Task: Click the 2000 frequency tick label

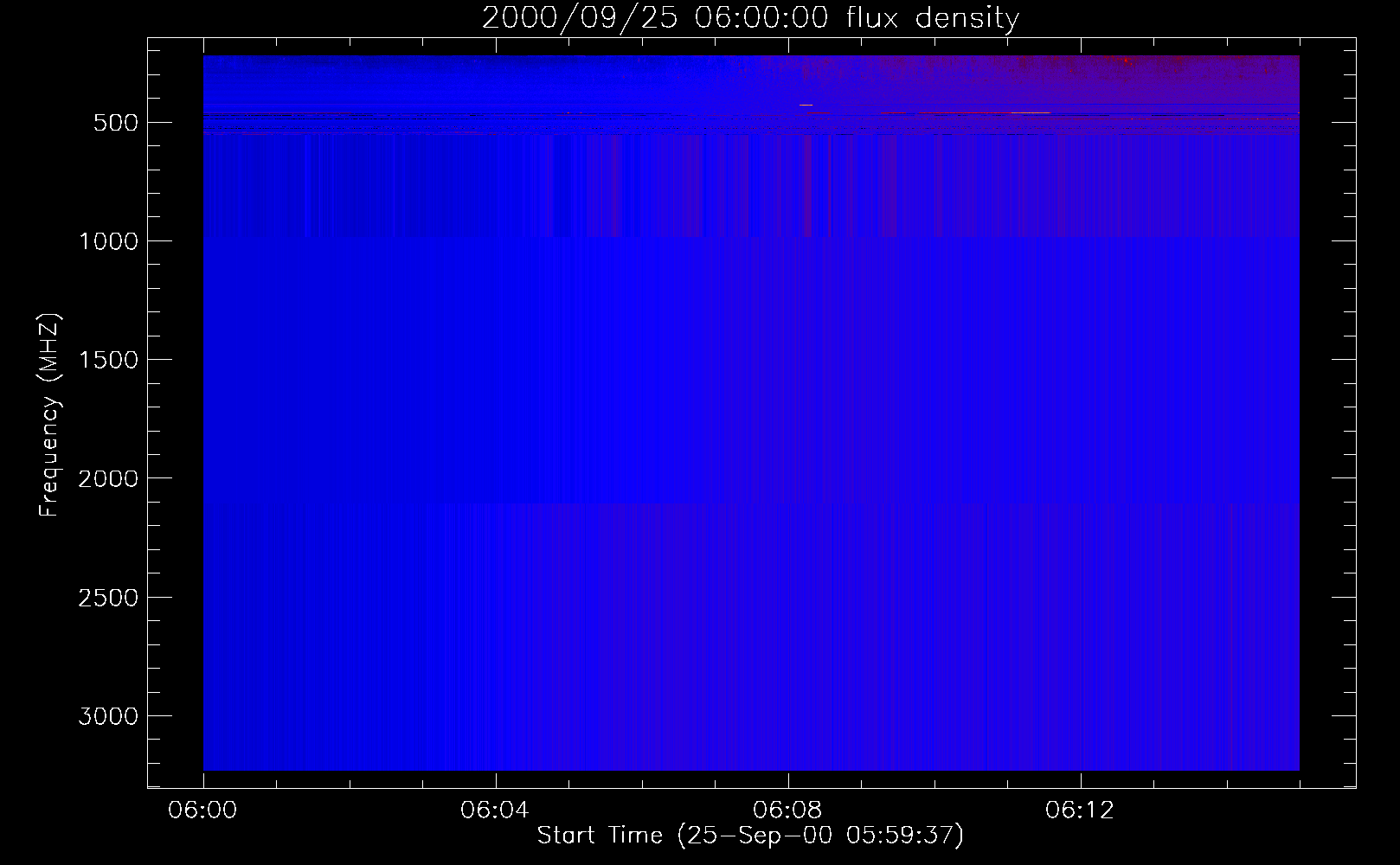Action: [x=108, y=478]
